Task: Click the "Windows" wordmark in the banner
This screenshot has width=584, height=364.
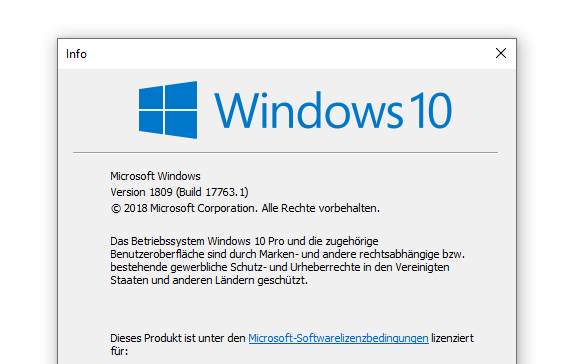Action: (308, 110)
